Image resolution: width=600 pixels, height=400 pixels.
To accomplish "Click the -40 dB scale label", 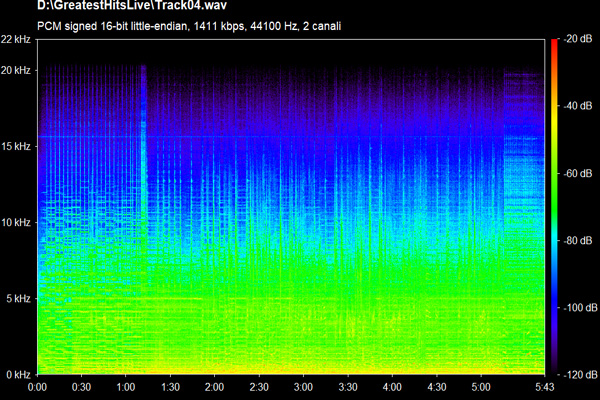I will [578, 106].
